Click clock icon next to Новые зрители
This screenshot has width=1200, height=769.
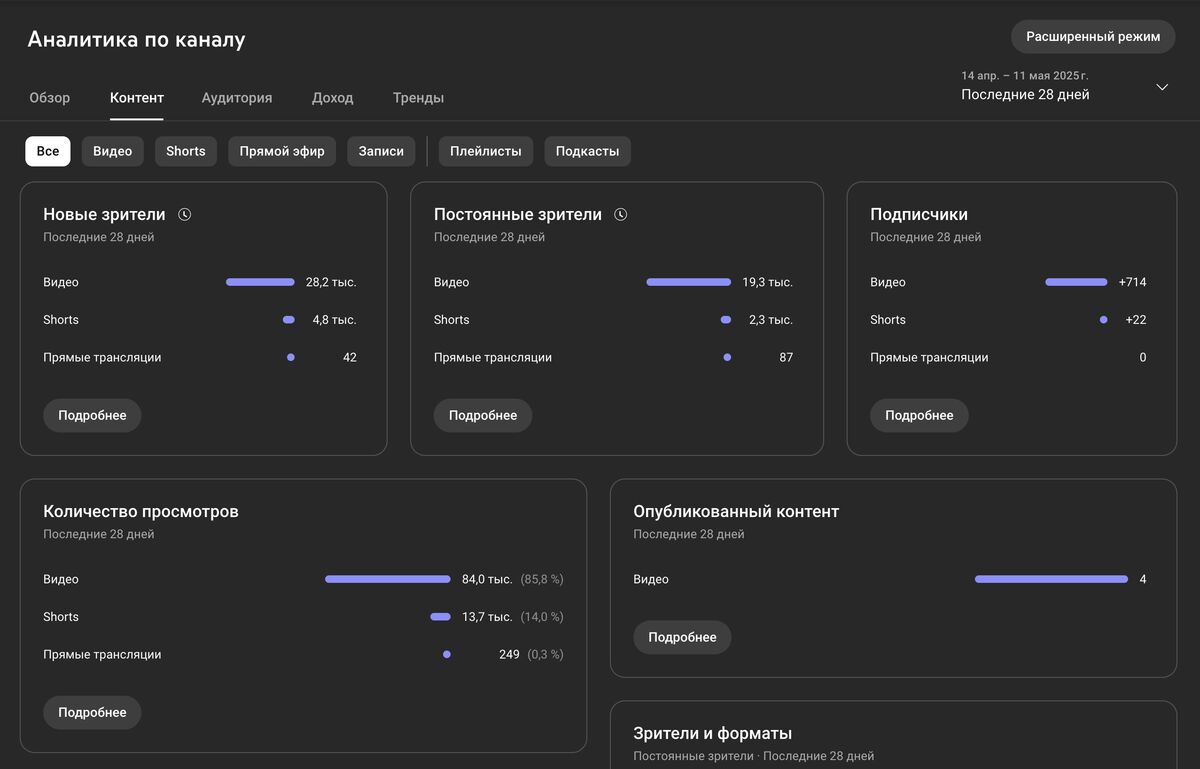(x=185, y=214)
